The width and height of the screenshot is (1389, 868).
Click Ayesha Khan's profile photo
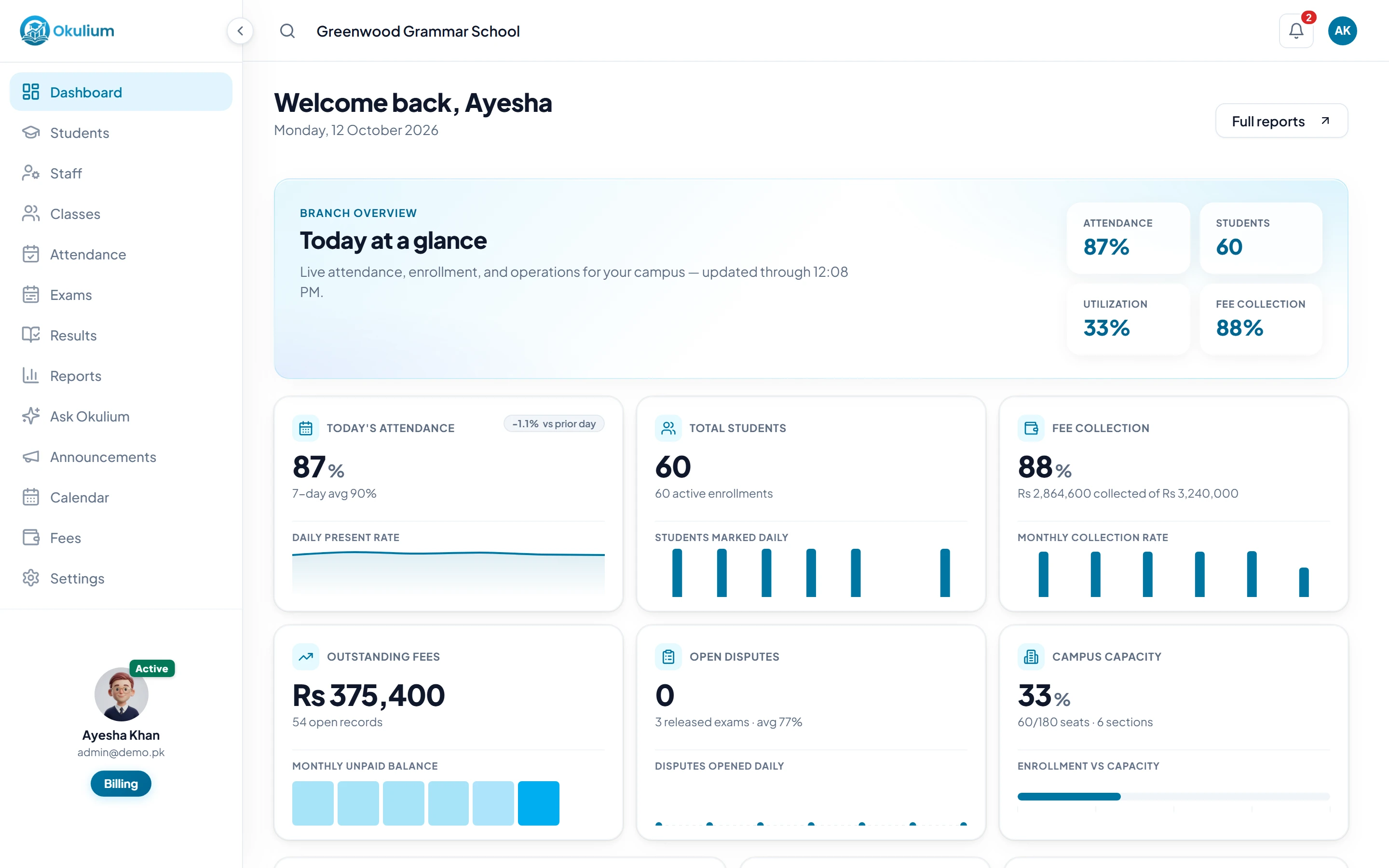tap(121, 694)
